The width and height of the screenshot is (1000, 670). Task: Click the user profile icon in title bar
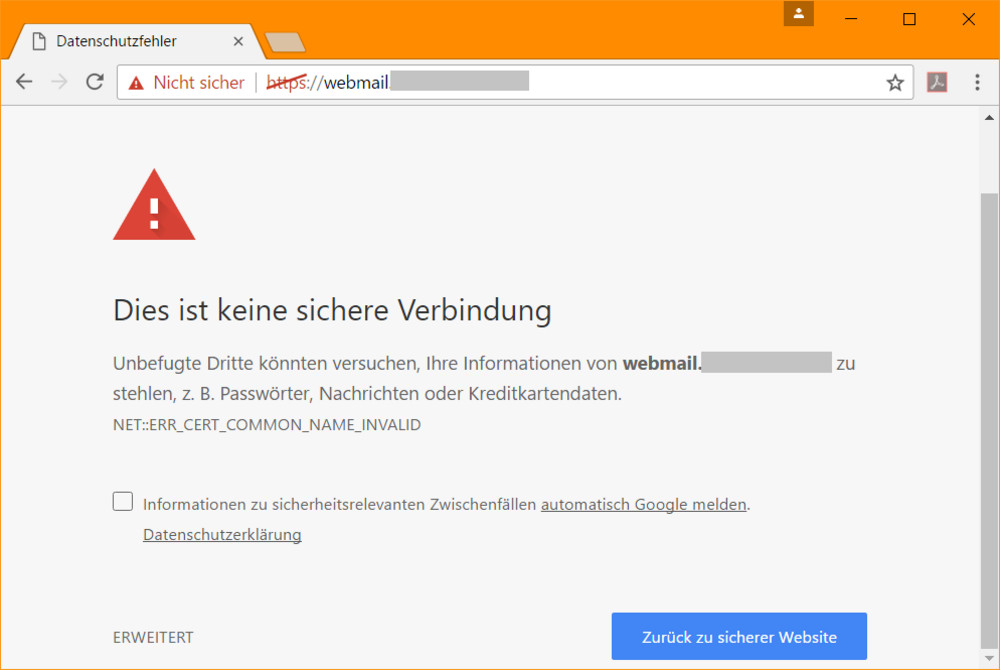[799, 14]
